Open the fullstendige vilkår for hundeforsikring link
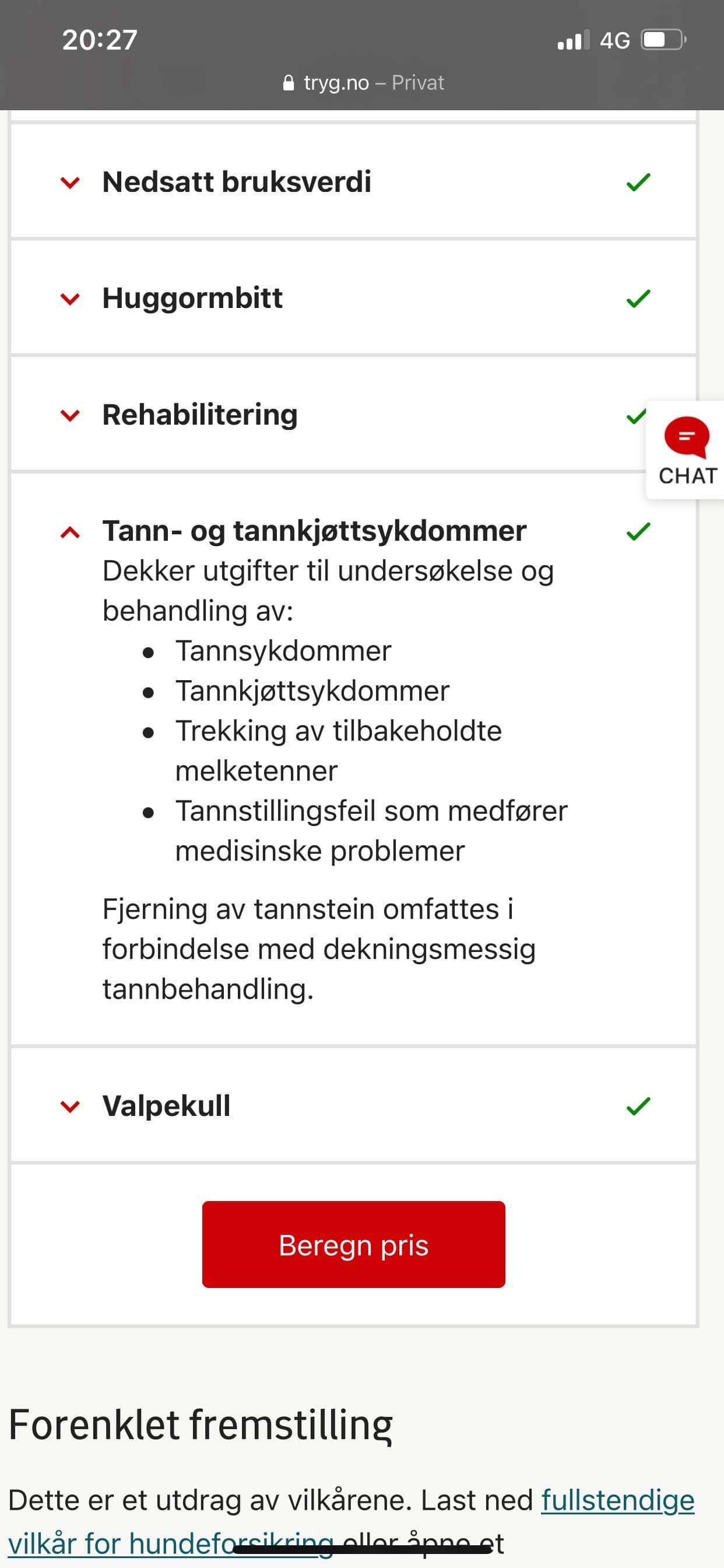The image size is (724, 1568). coord(351,1521)
